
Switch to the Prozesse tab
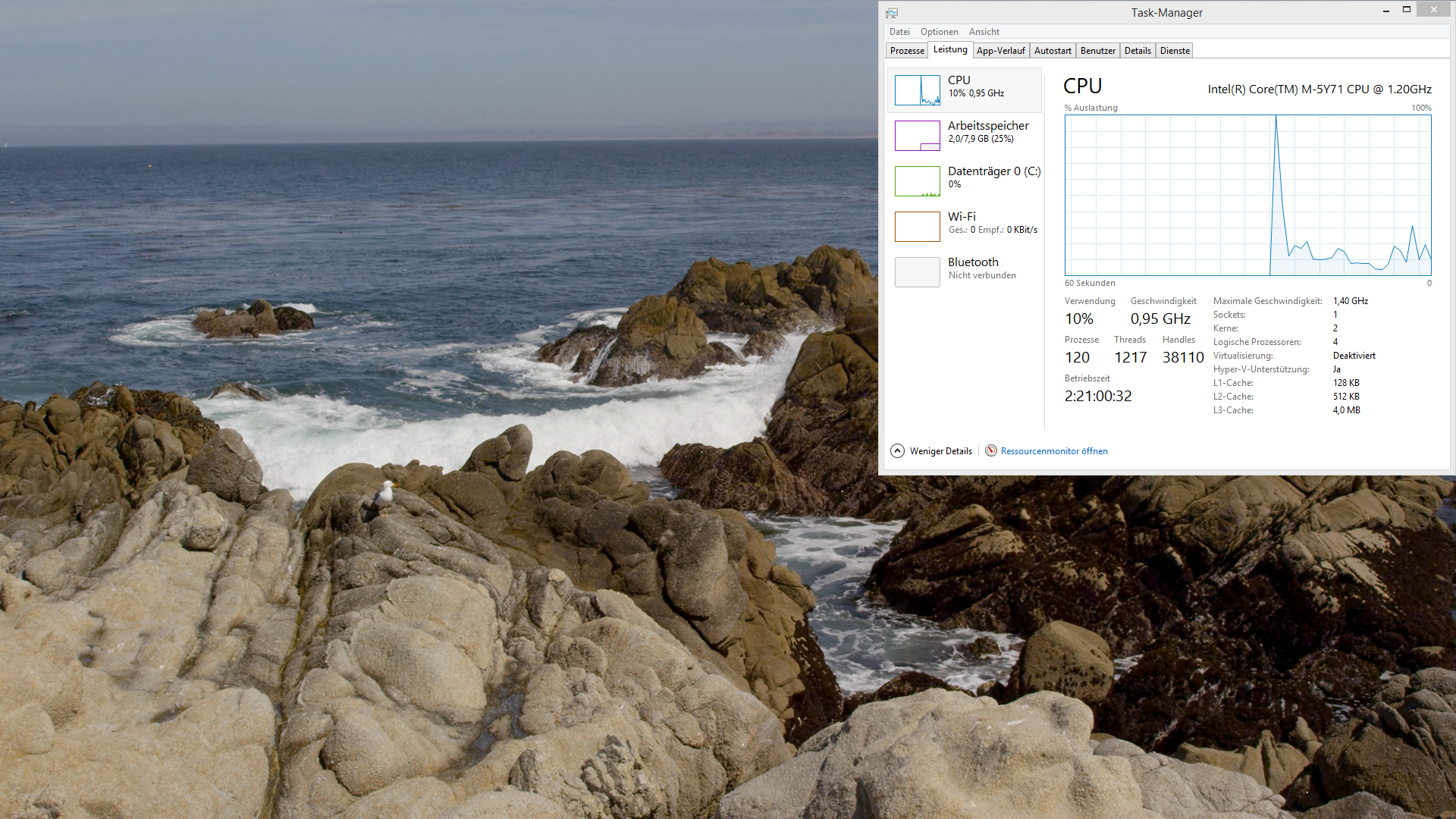point(907,51)
